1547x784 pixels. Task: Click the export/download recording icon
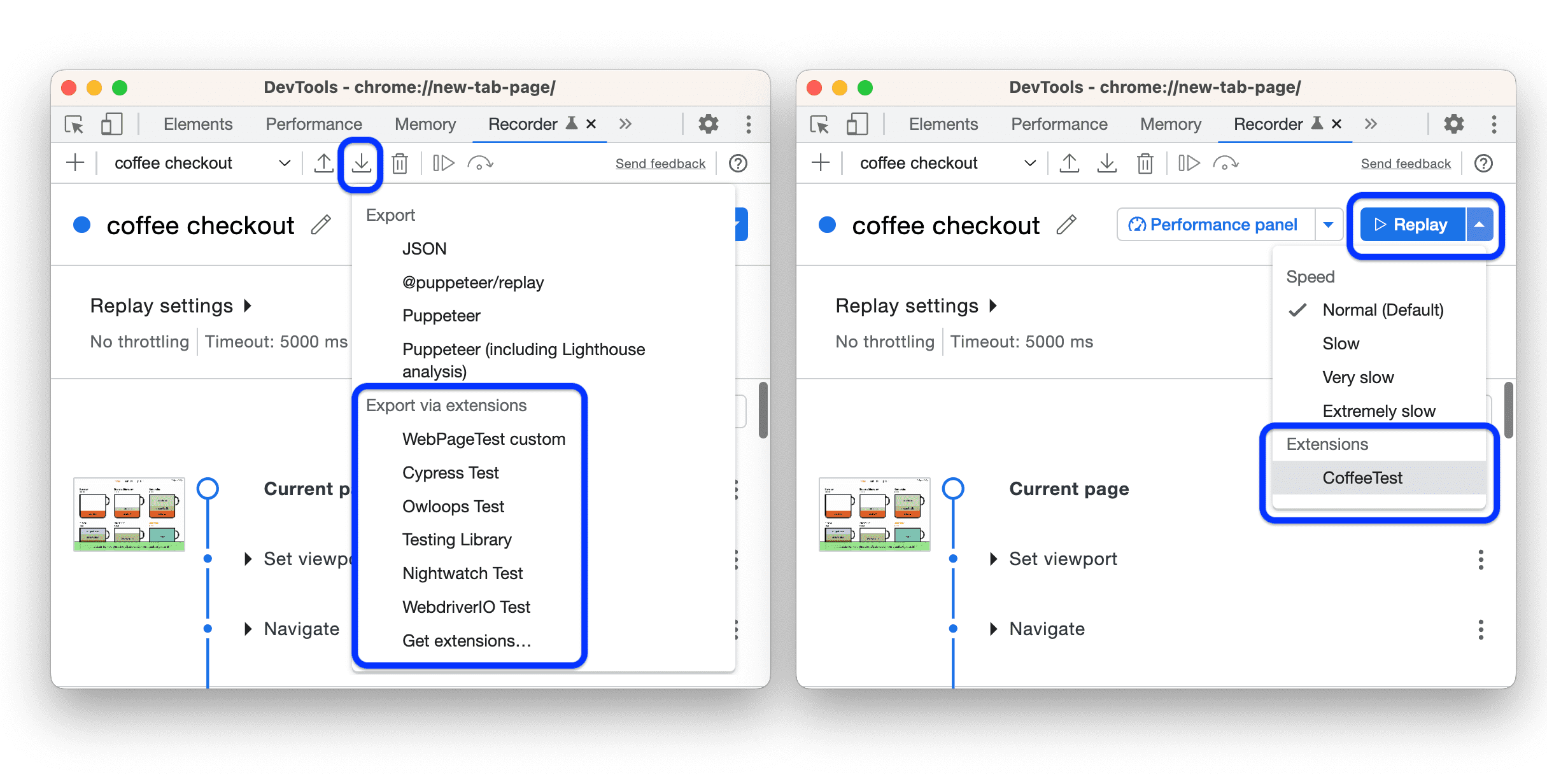tap(362, 163)
